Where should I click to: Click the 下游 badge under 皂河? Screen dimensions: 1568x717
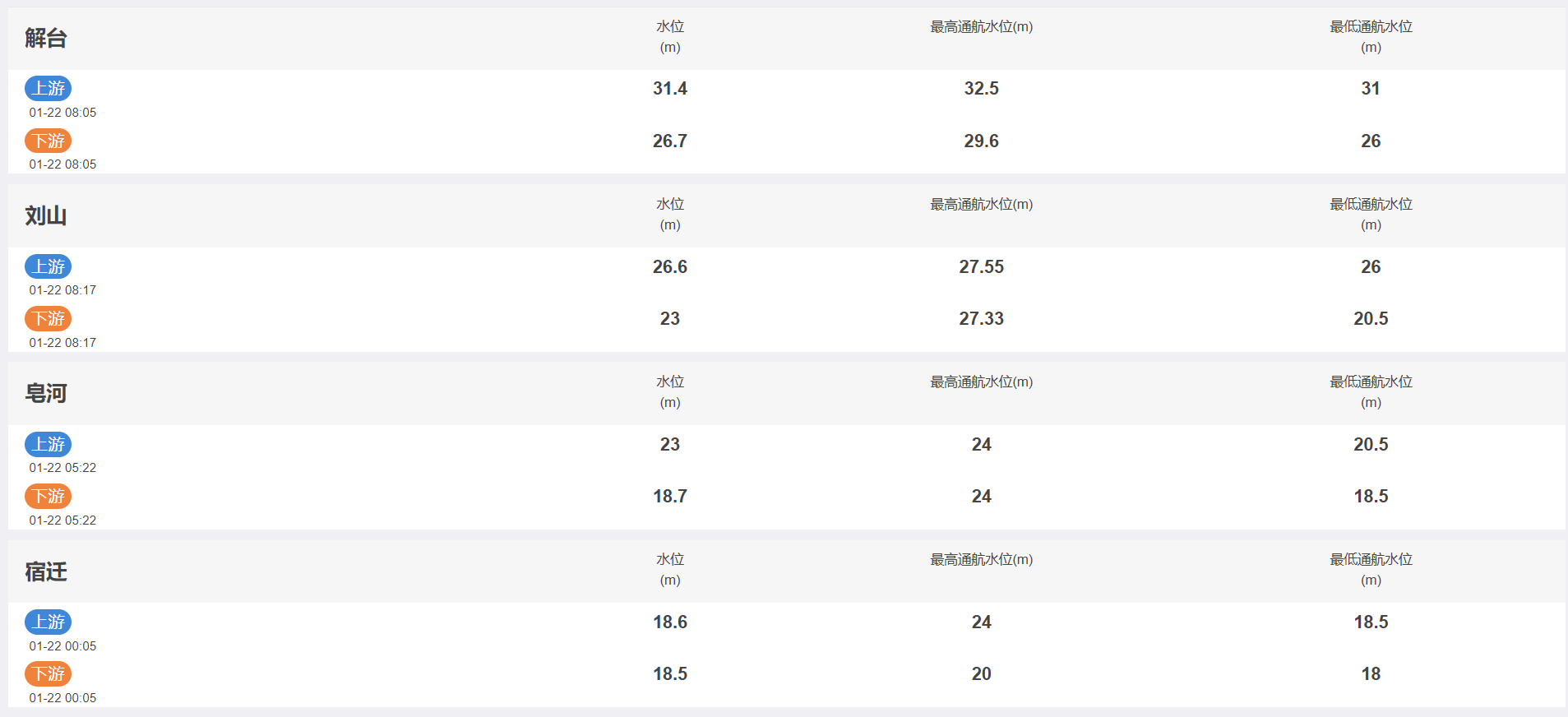[x=48, y=496]
